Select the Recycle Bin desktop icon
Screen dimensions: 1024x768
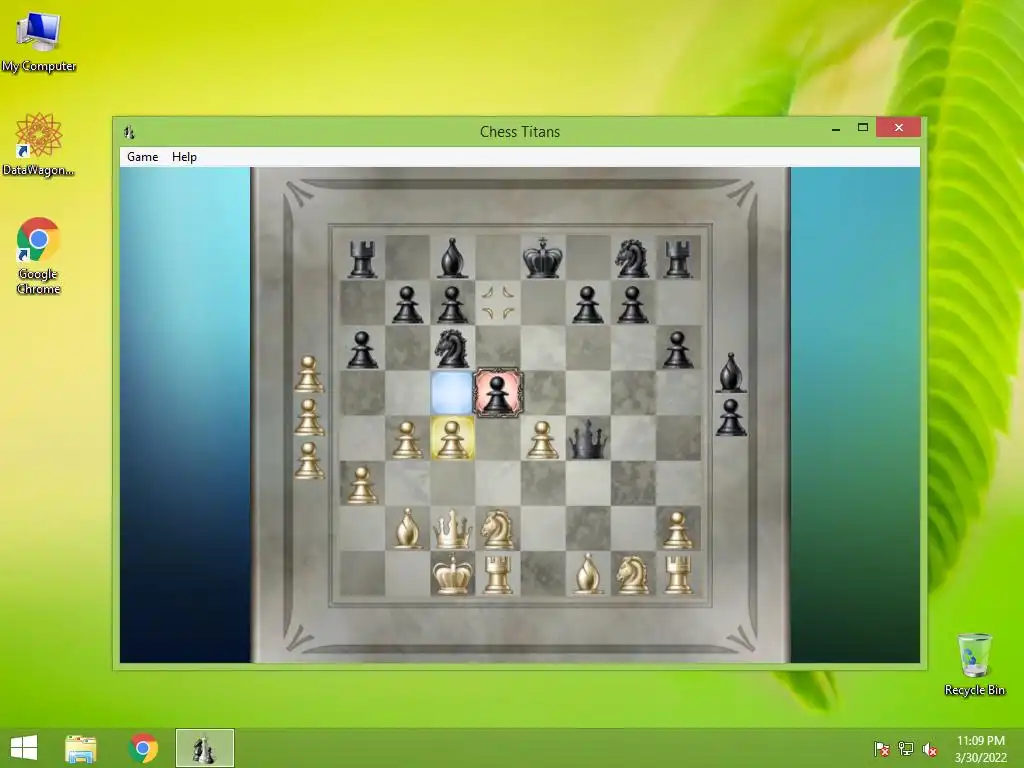[974, 664]
